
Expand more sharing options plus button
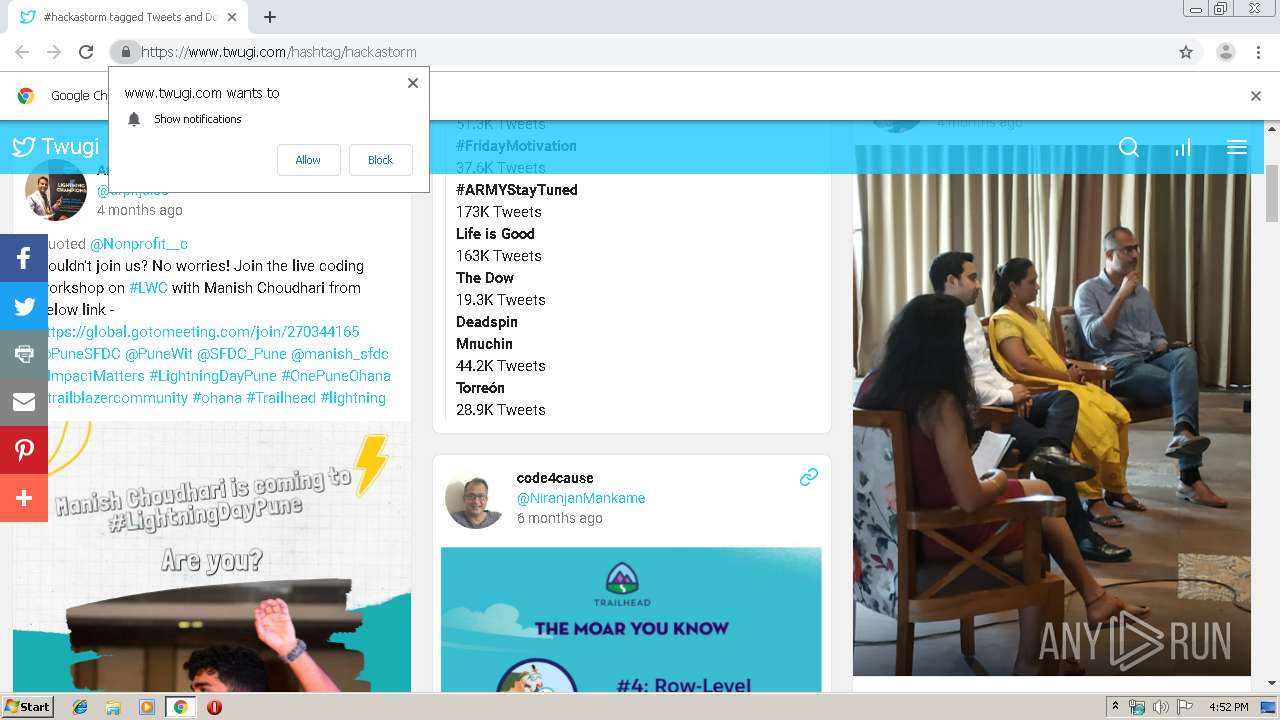point(24,498)
